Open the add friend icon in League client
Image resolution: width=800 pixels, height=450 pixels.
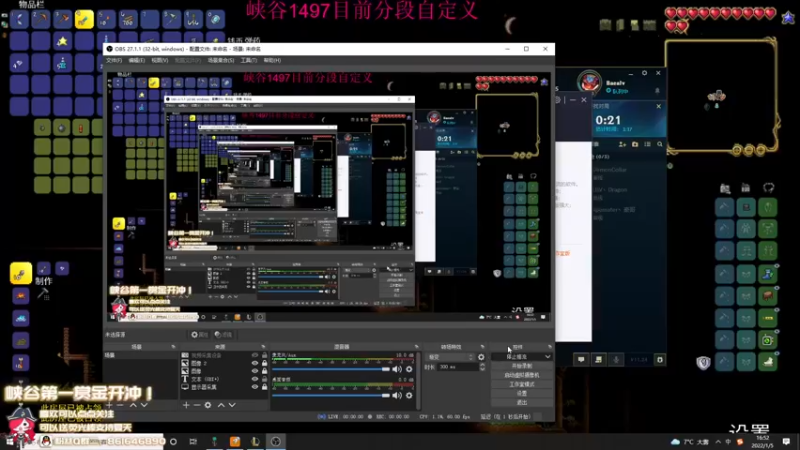[x=622, y=144]
